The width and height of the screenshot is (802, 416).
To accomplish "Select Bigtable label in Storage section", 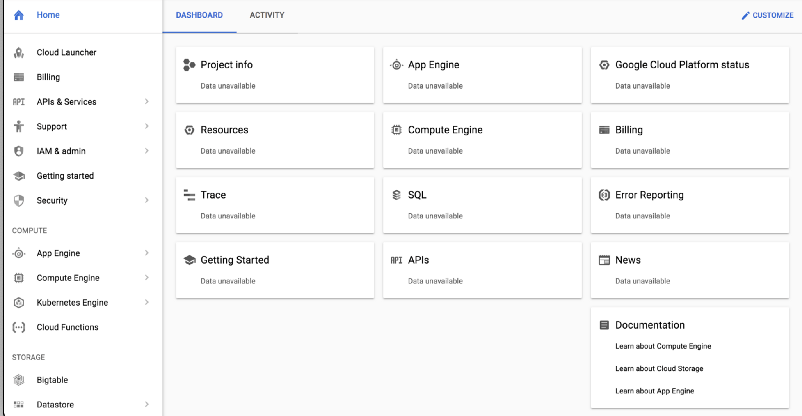I will pos(52,380).
